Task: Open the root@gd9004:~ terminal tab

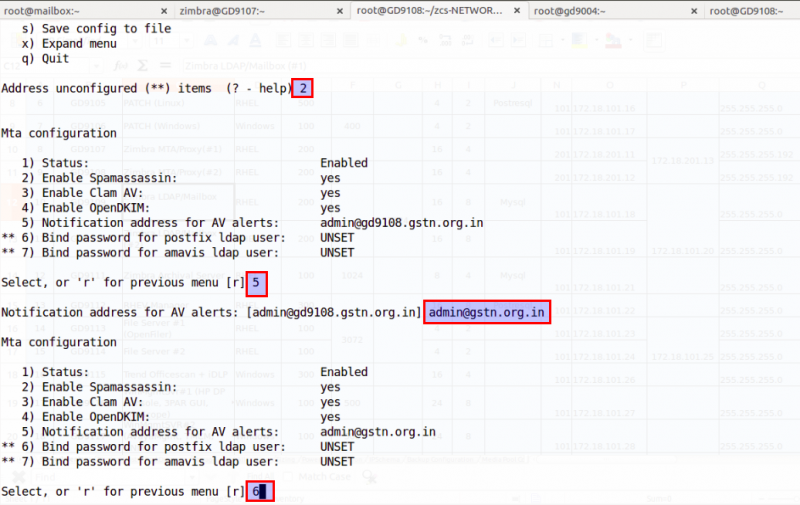Action: tap(615, 10)
